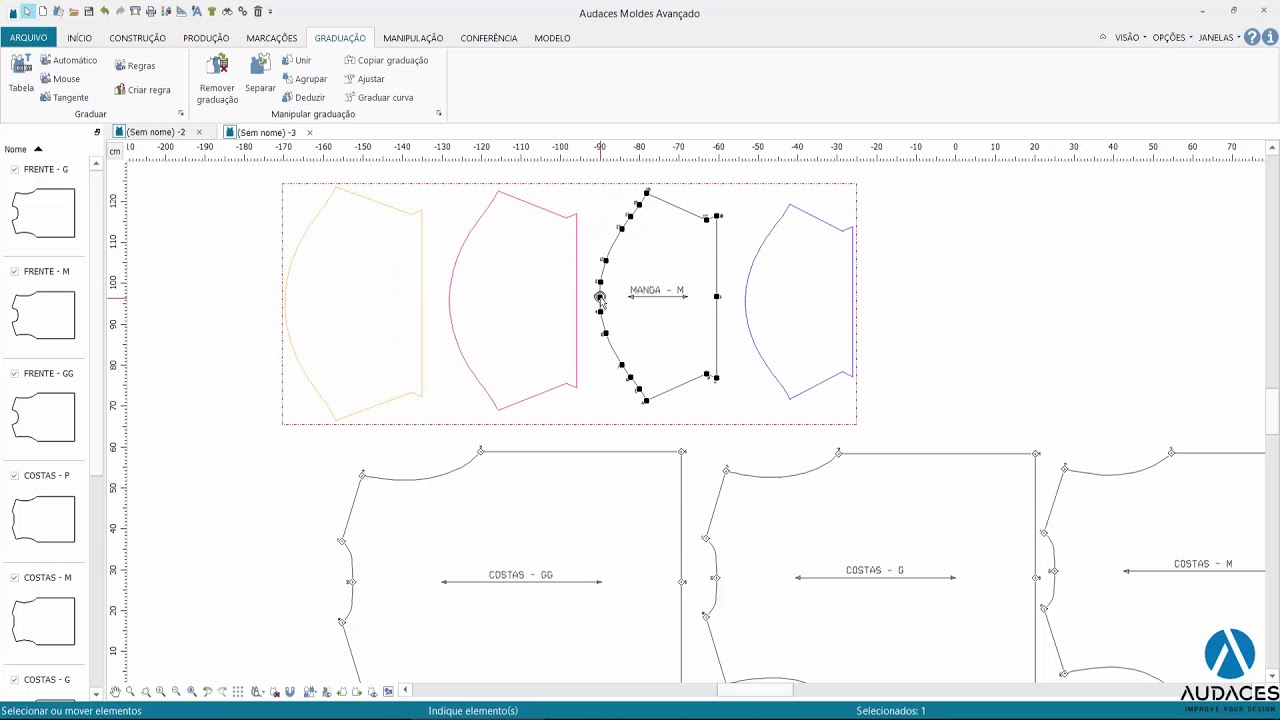Activate the pan hand tool
The height and width of the screenshot is (720, 1280).
(x=115, y=691)
